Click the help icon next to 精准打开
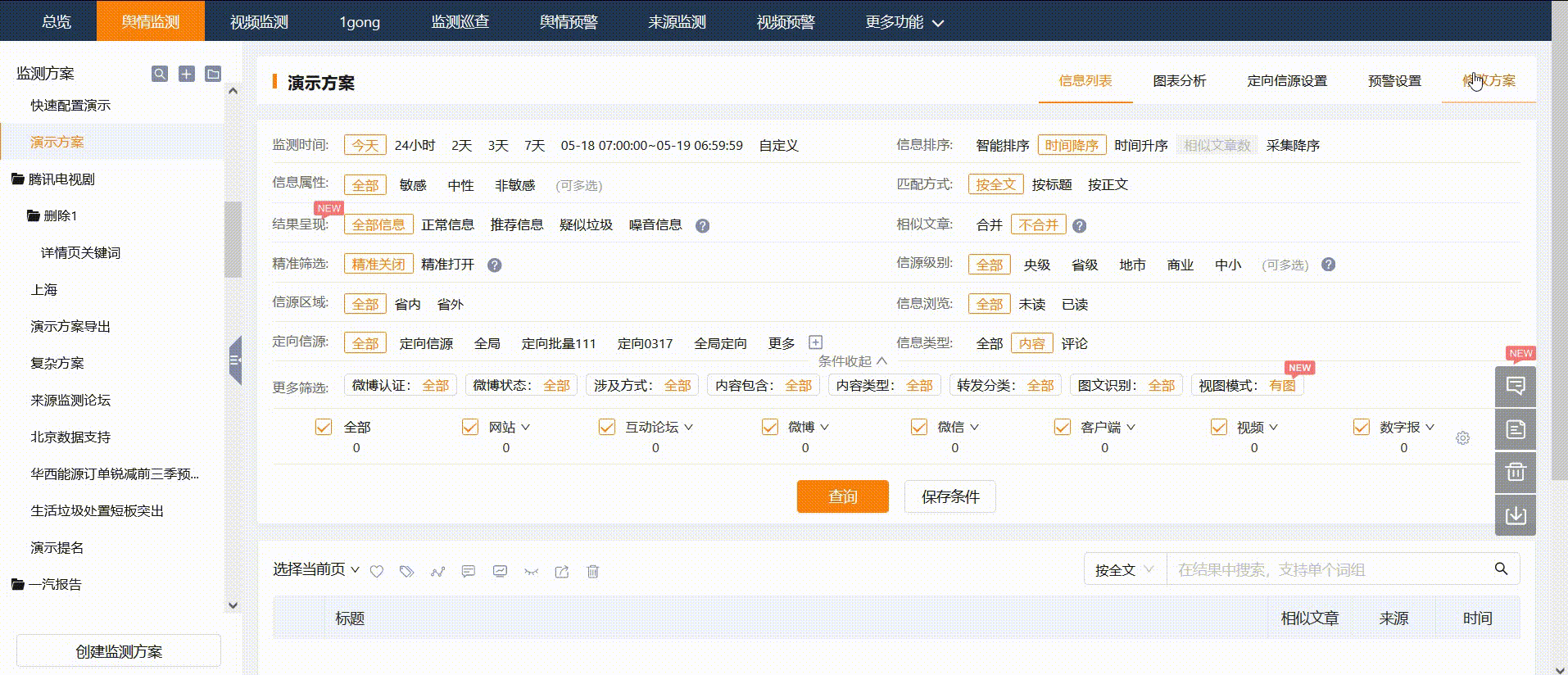This screenshot has height=675, width=1568. [494, 265]
